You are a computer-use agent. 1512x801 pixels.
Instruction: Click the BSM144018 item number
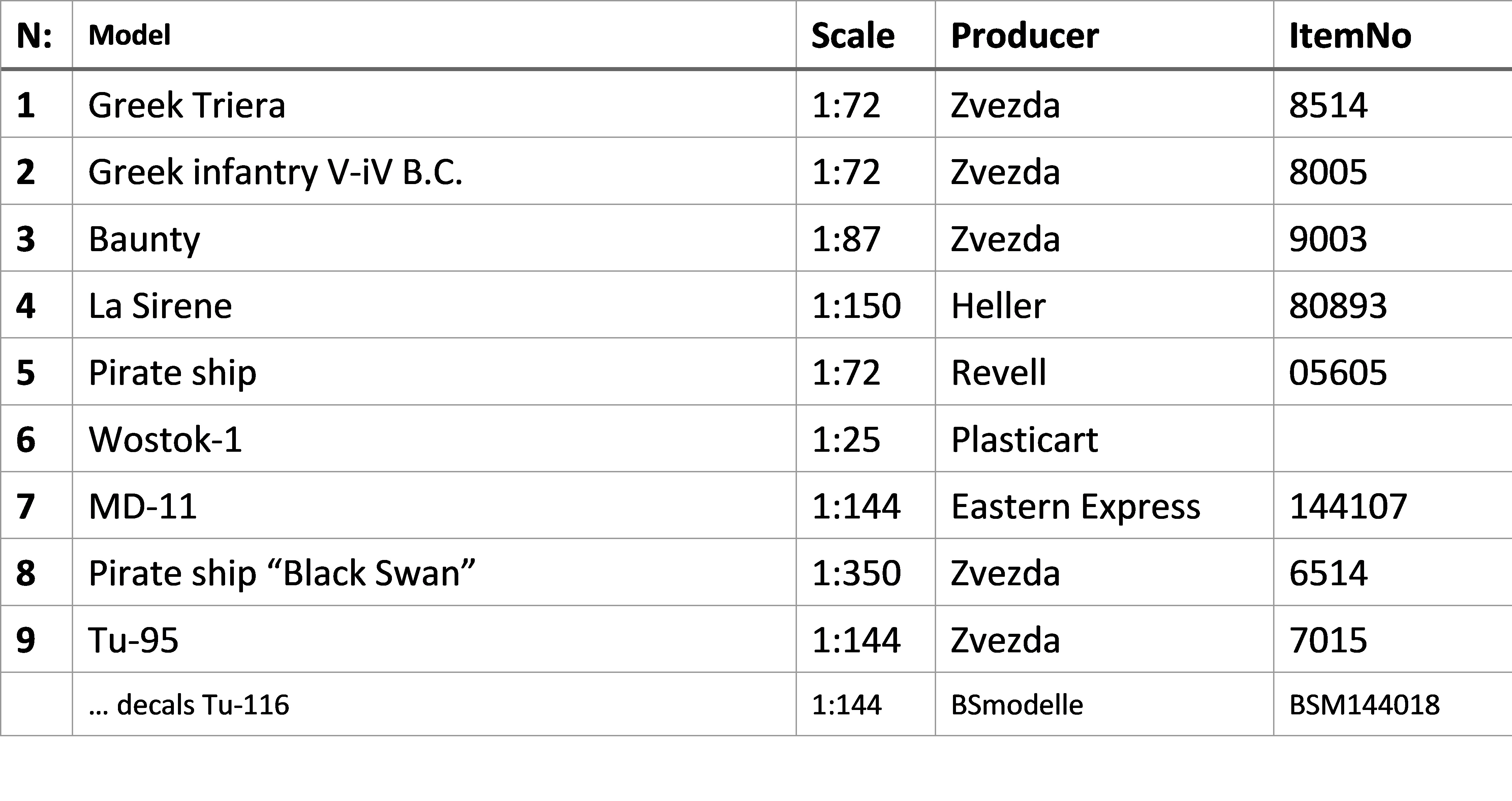click(x=1364, y=705)
